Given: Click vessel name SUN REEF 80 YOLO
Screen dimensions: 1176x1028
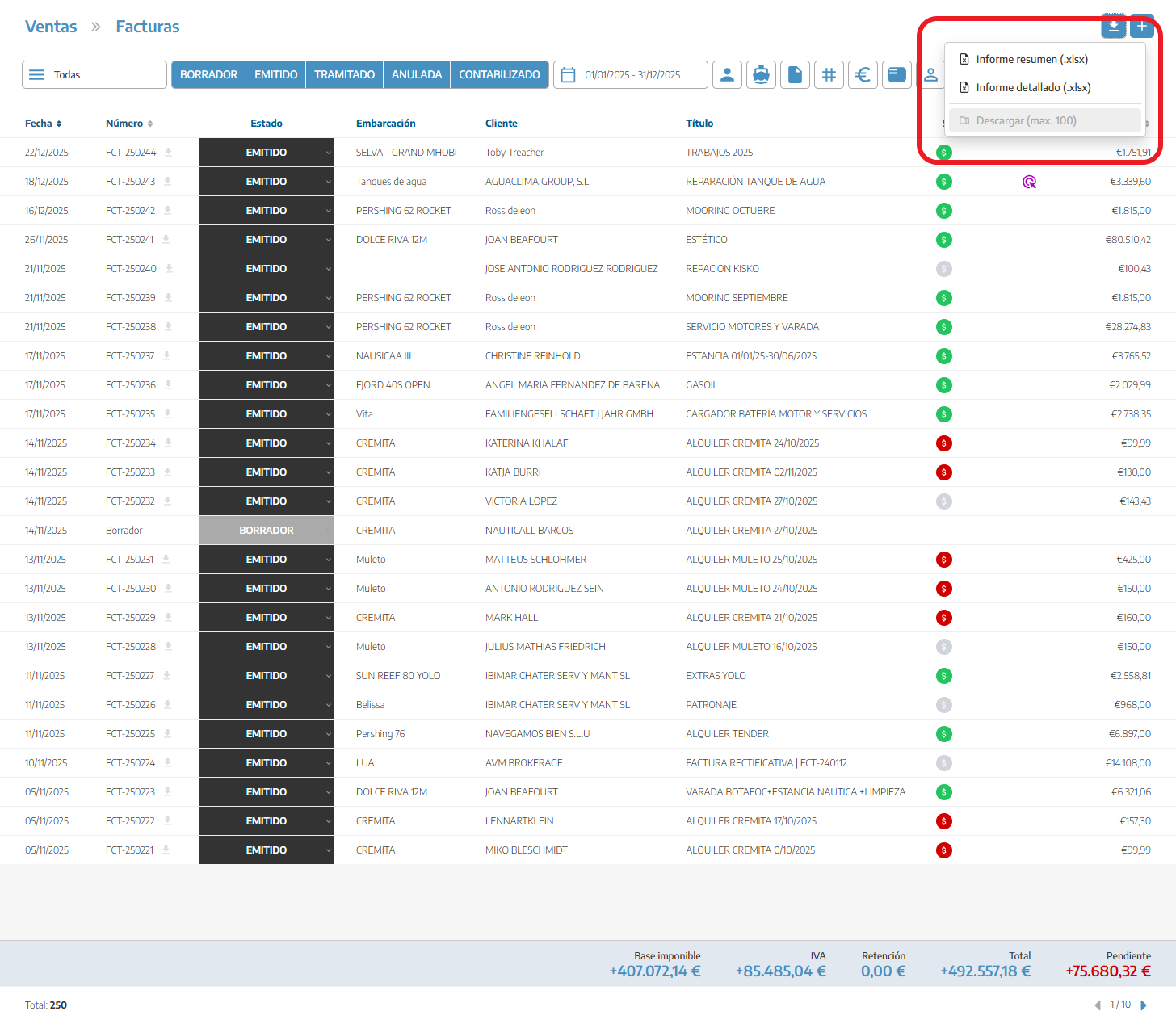Looking at the screenshot, I should click(398, 676).
